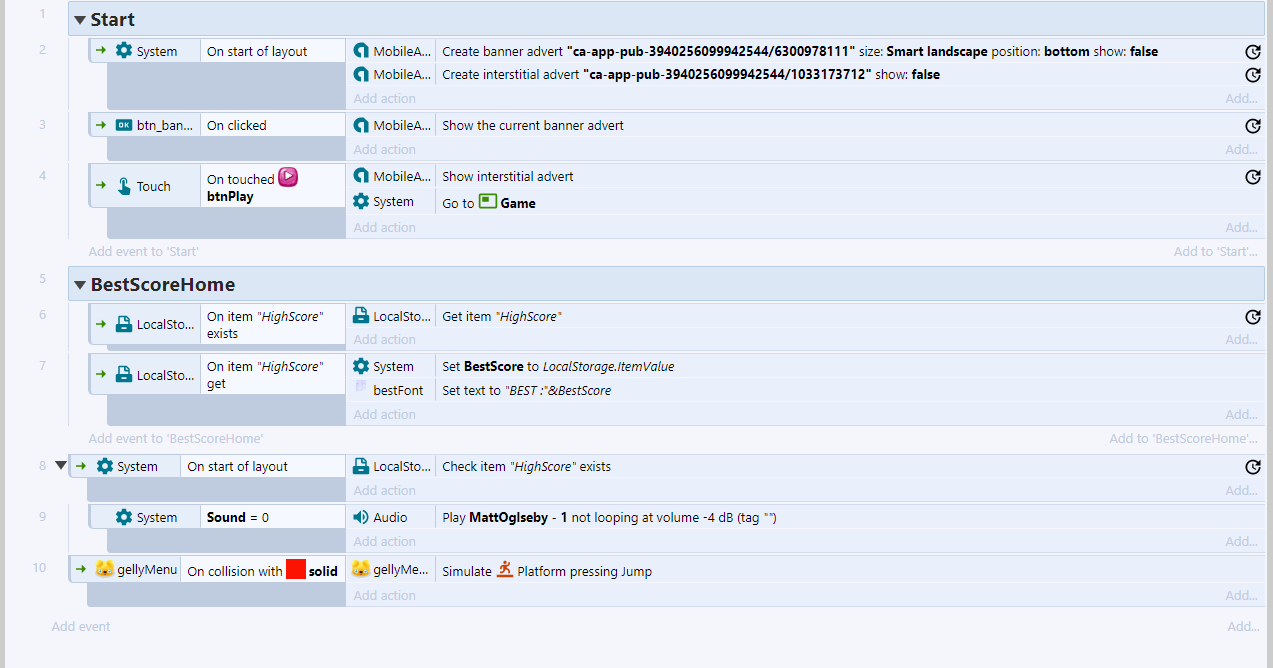This screenshot has width=1273, height=668.
Task: Click the btn_banner OK button object icon
Action: click(124, 125)
